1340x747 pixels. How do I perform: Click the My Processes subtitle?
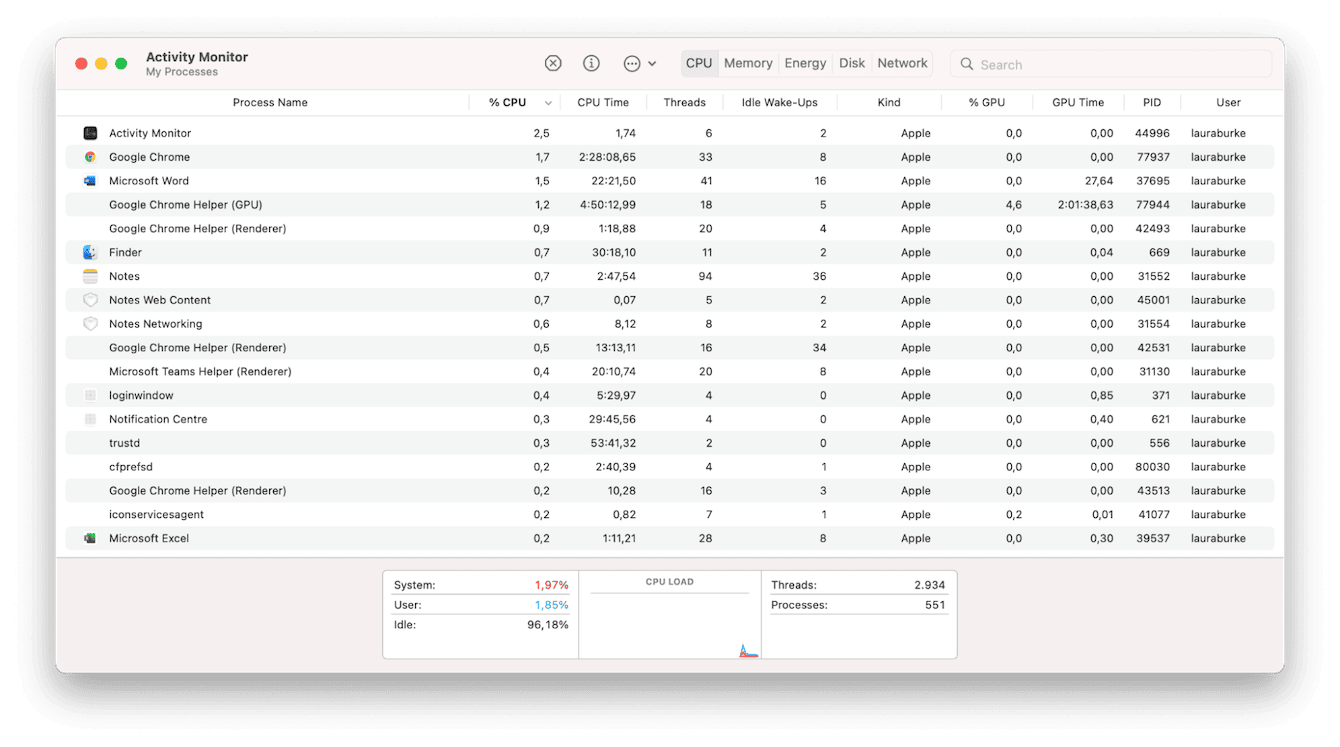(182, 72)
